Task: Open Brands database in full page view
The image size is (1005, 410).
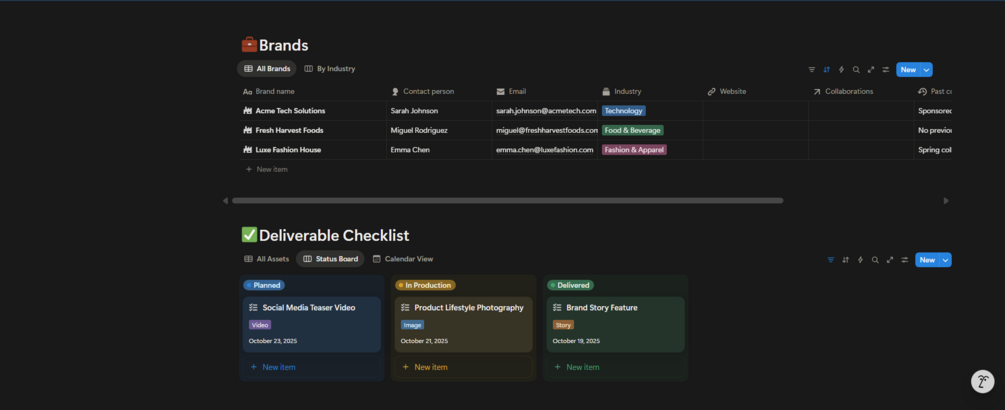Action: (x=871, y=70)
